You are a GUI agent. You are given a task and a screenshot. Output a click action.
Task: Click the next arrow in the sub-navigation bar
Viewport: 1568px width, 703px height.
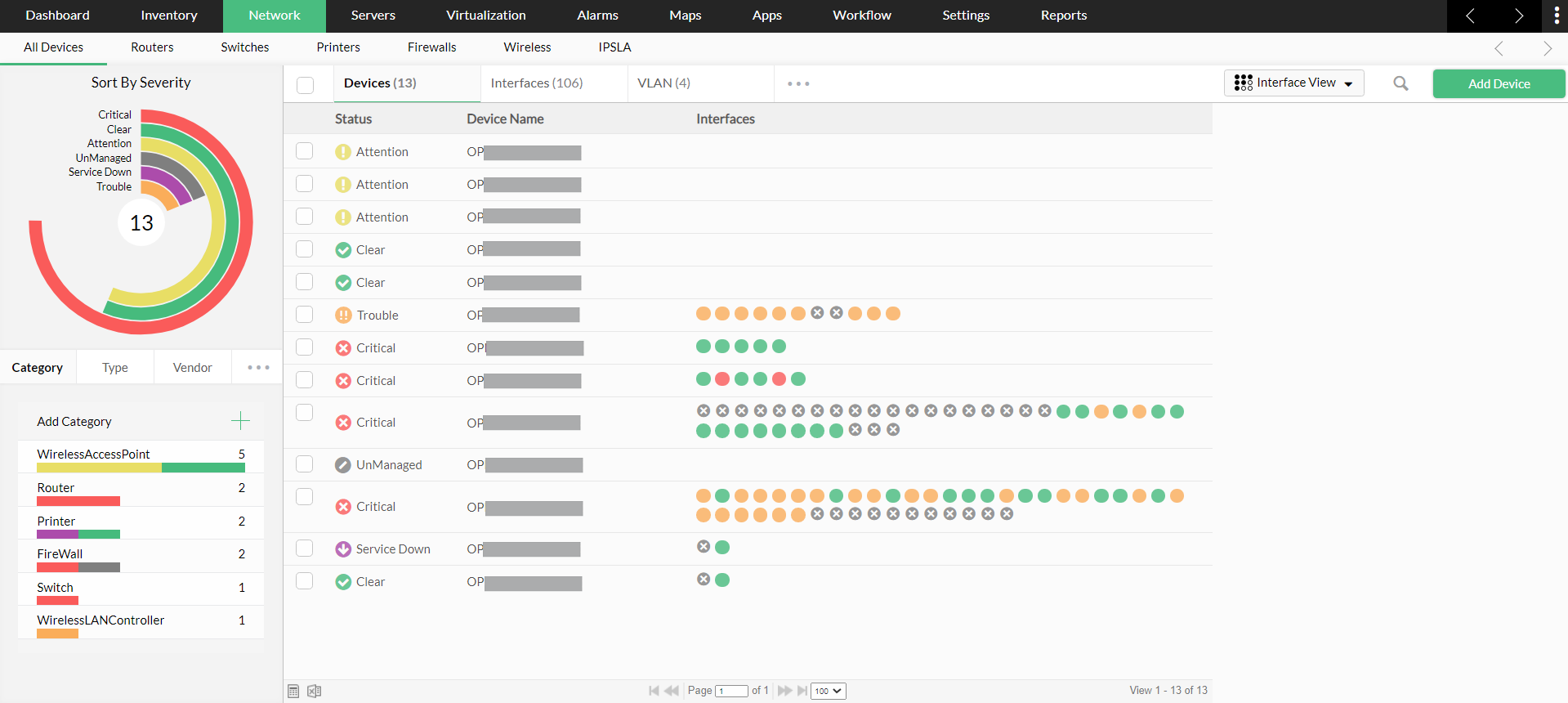coord(1547,48)
